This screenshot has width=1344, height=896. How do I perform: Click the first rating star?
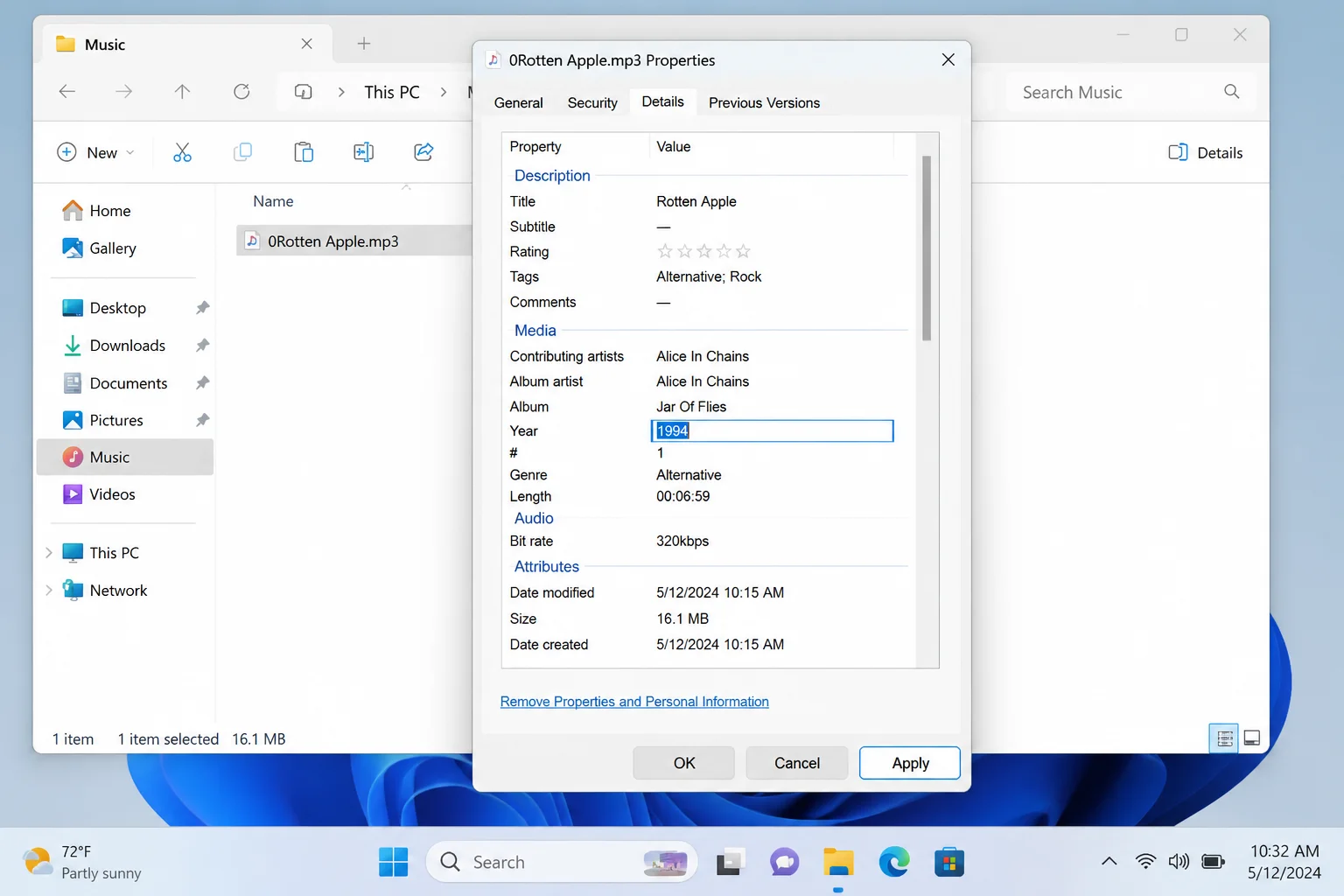665,251
